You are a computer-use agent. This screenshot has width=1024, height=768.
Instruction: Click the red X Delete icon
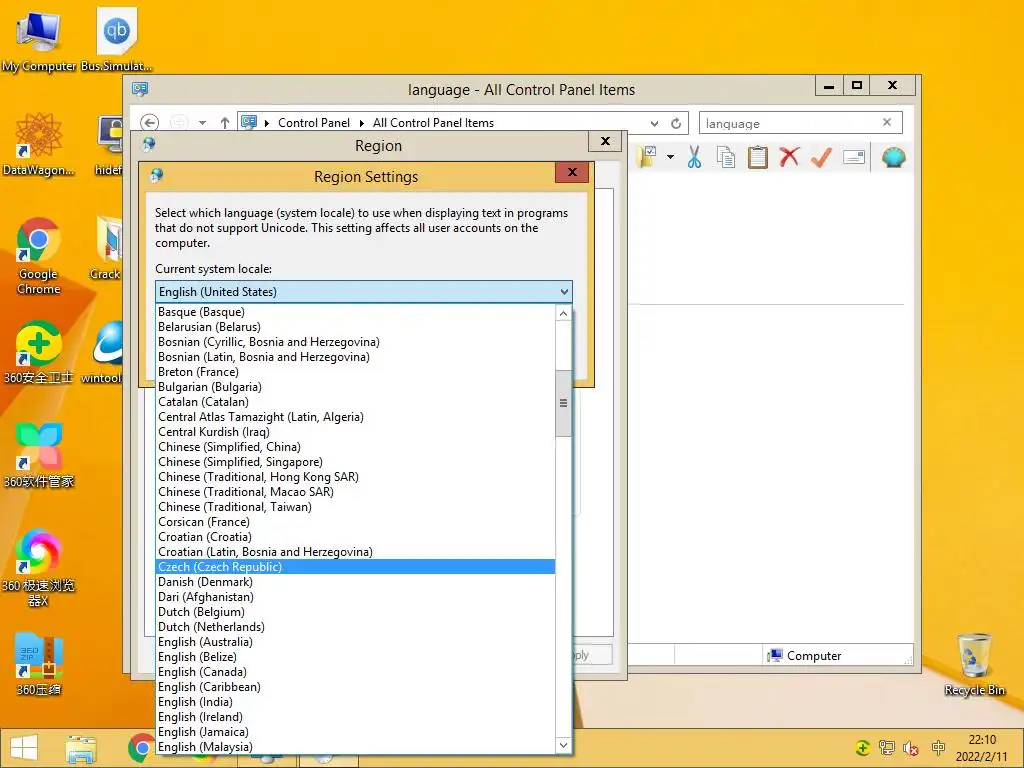[790, 157]
